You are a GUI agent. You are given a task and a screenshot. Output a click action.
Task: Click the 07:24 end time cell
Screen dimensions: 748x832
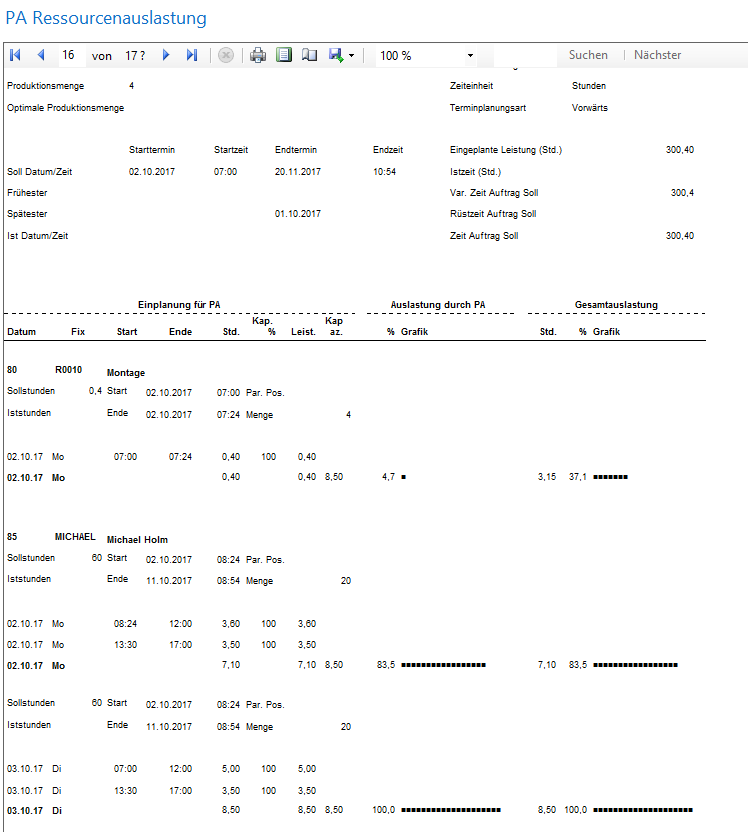180,457
